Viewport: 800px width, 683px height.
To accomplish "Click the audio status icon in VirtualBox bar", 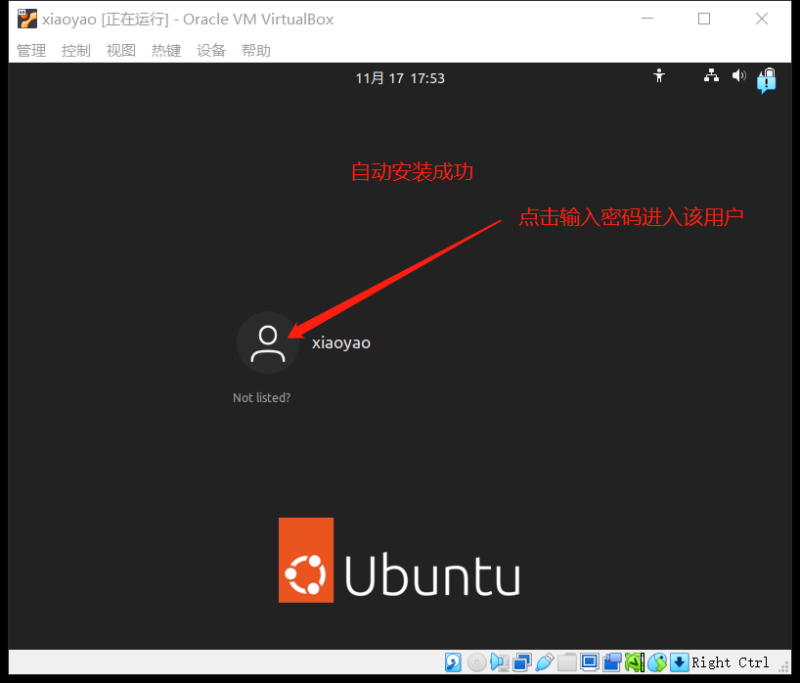I will [499, 662].
